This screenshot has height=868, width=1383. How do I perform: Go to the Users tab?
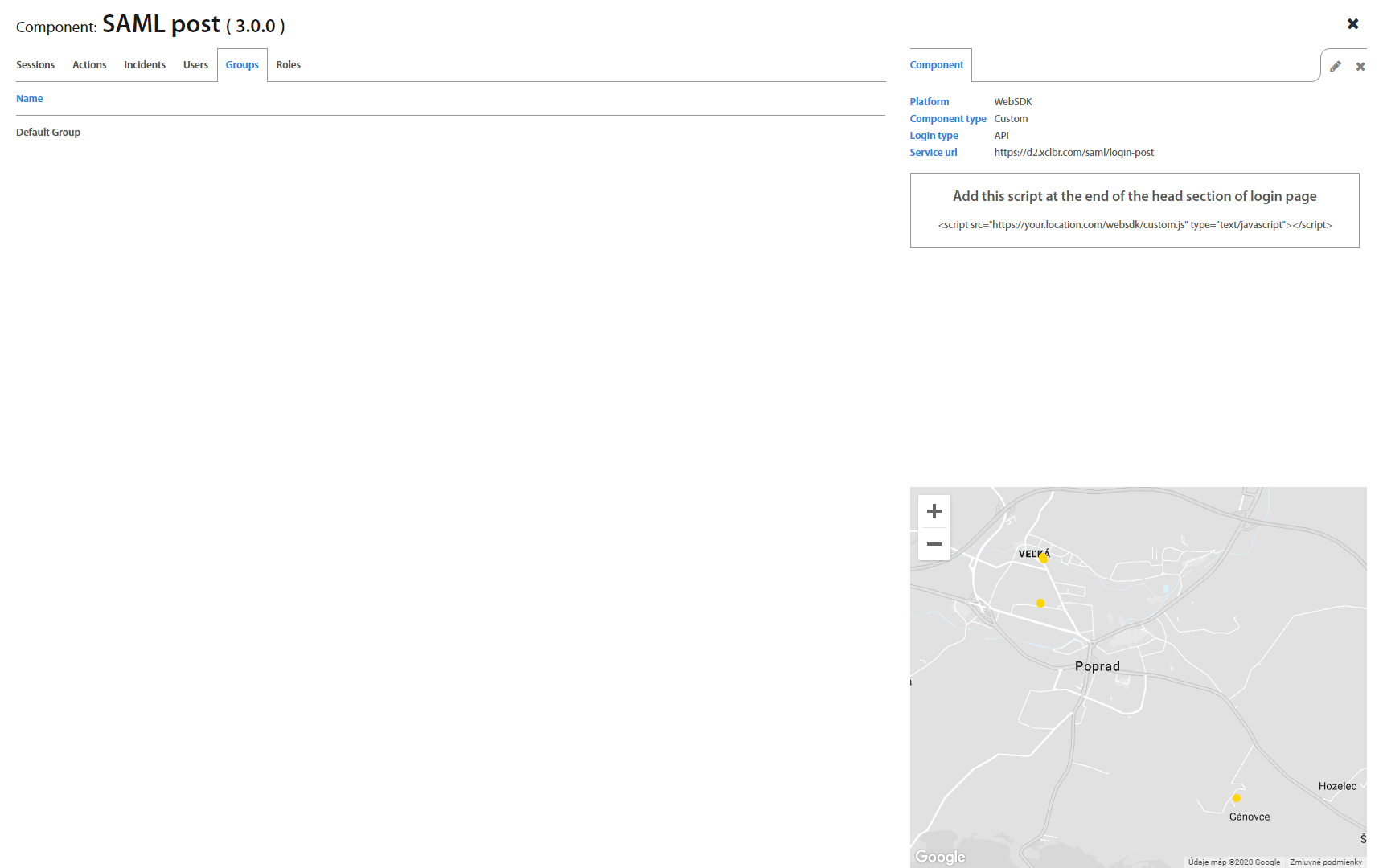click(195, 65)
